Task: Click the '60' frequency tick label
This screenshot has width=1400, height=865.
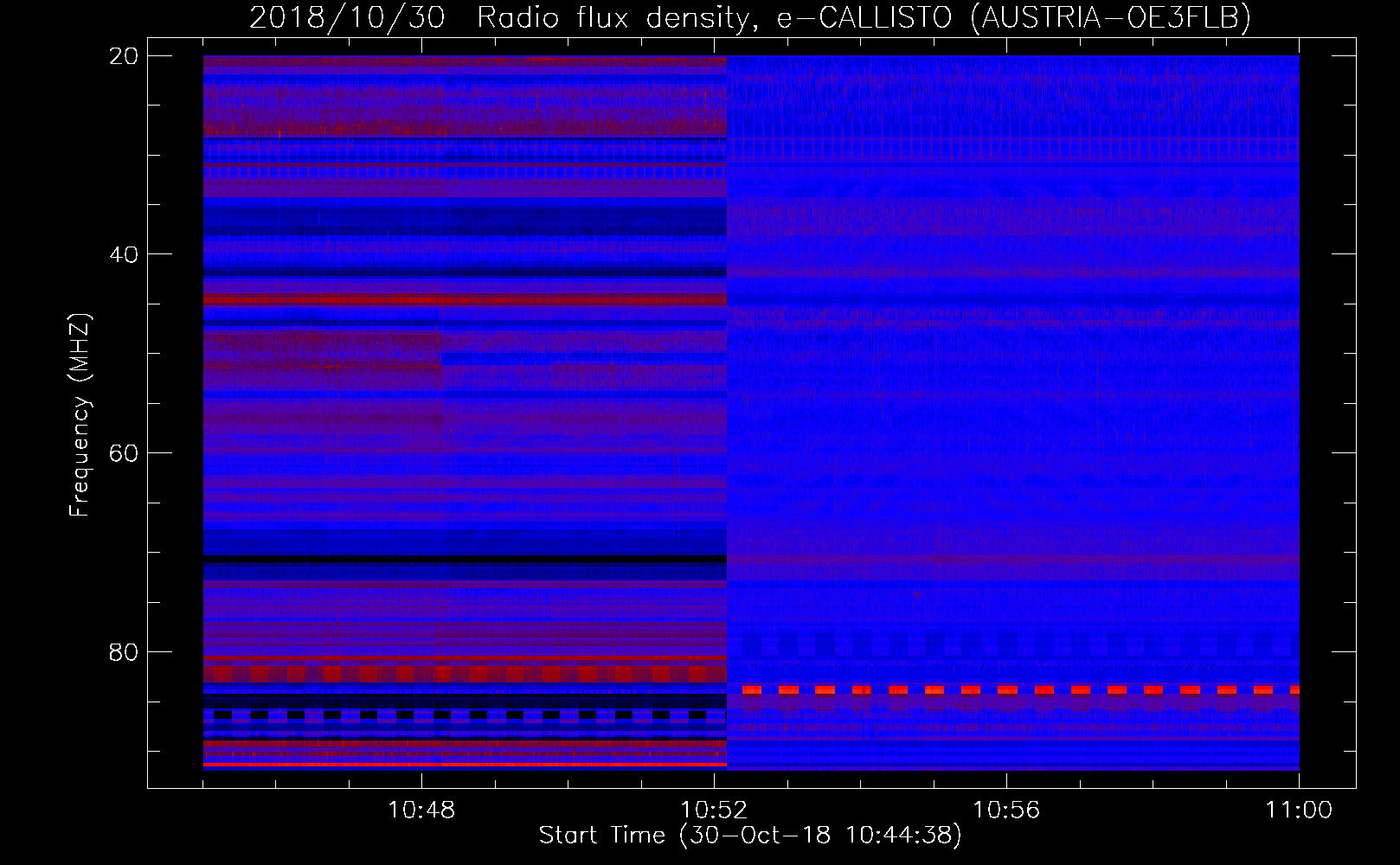Action: [125, 453]
